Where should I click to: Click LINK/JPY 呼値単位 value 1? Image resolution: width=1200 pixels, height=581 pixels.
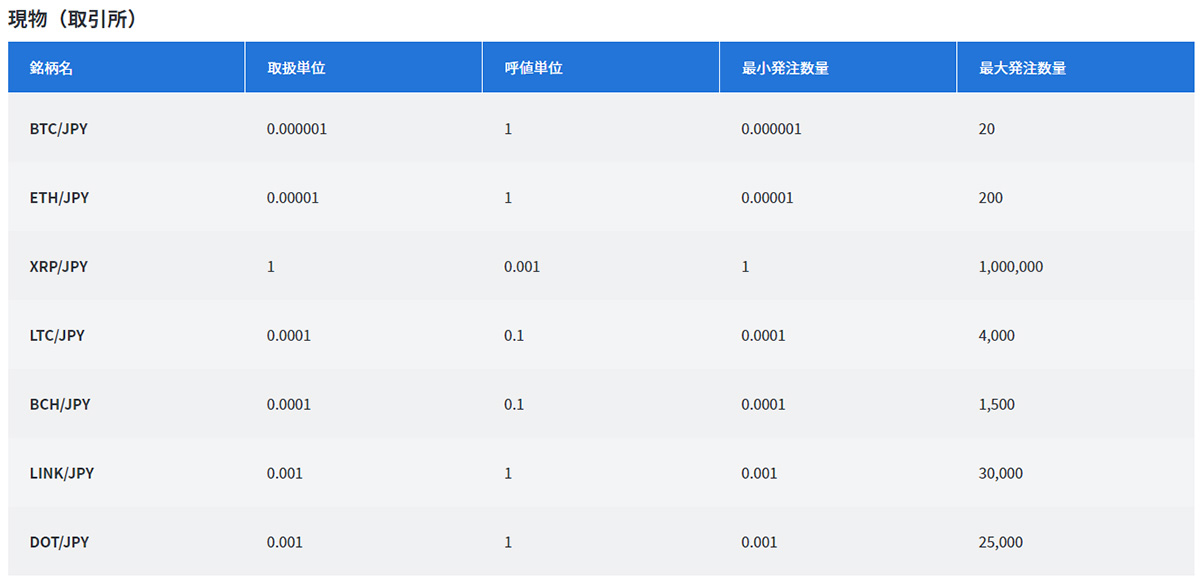[508, 473]
